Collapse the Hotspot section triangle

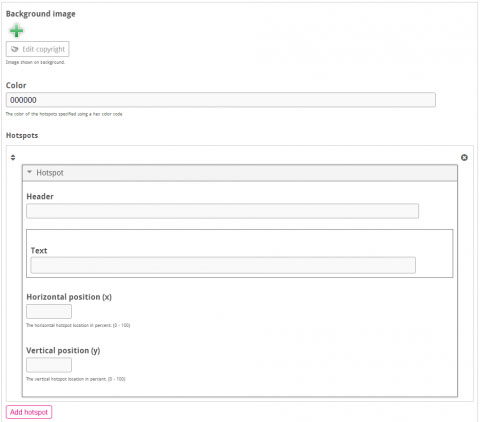[29, 172]
